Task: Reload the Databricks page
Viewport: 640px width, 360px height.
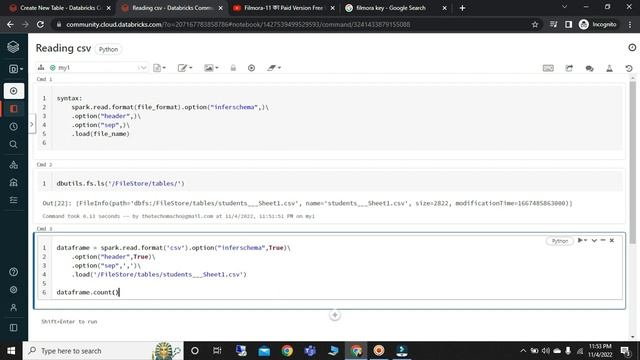Action: tap(40, 24)
